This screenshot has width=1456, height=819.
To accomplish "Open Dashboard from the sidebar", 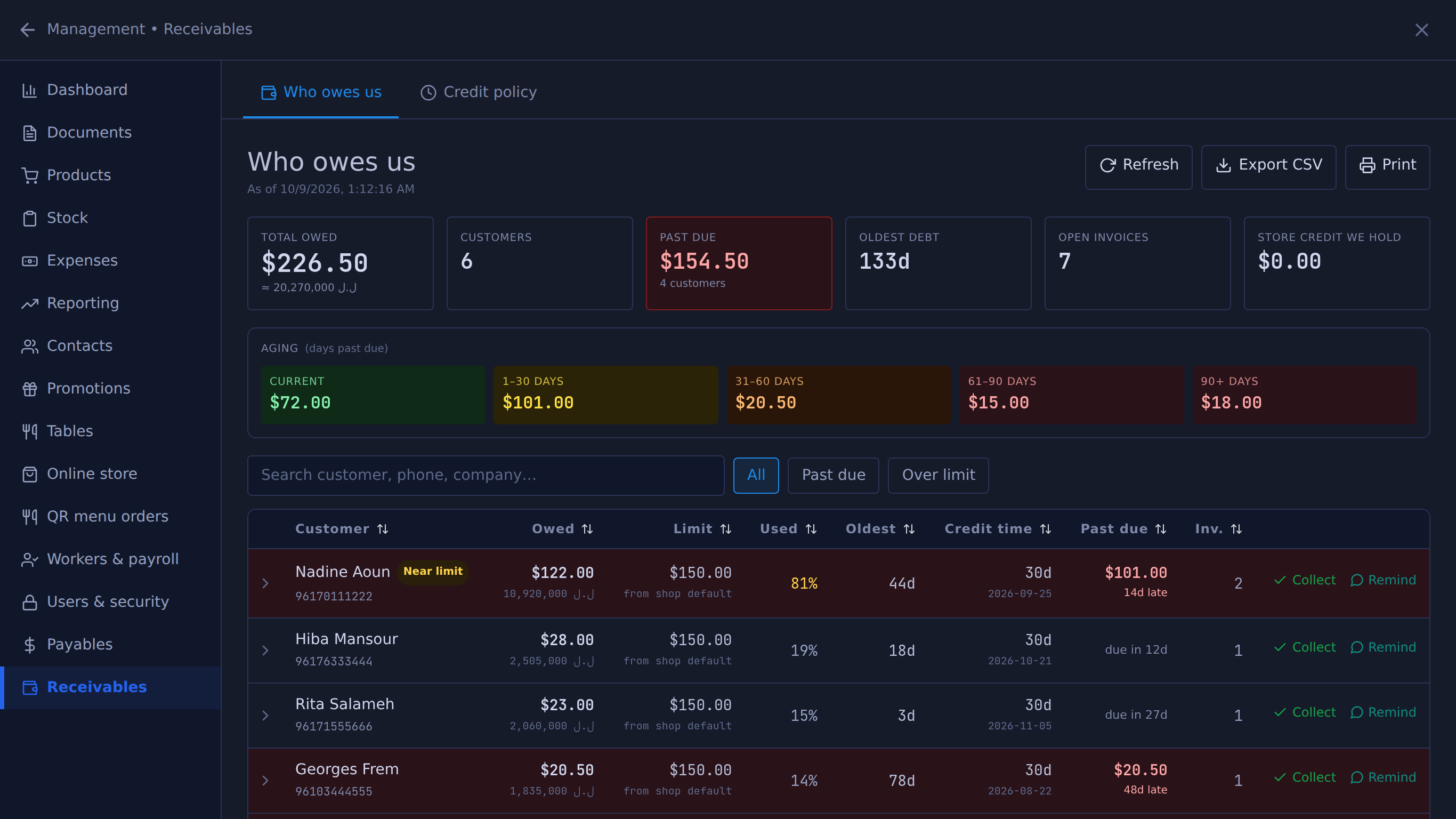I will [x=111, y=90].
